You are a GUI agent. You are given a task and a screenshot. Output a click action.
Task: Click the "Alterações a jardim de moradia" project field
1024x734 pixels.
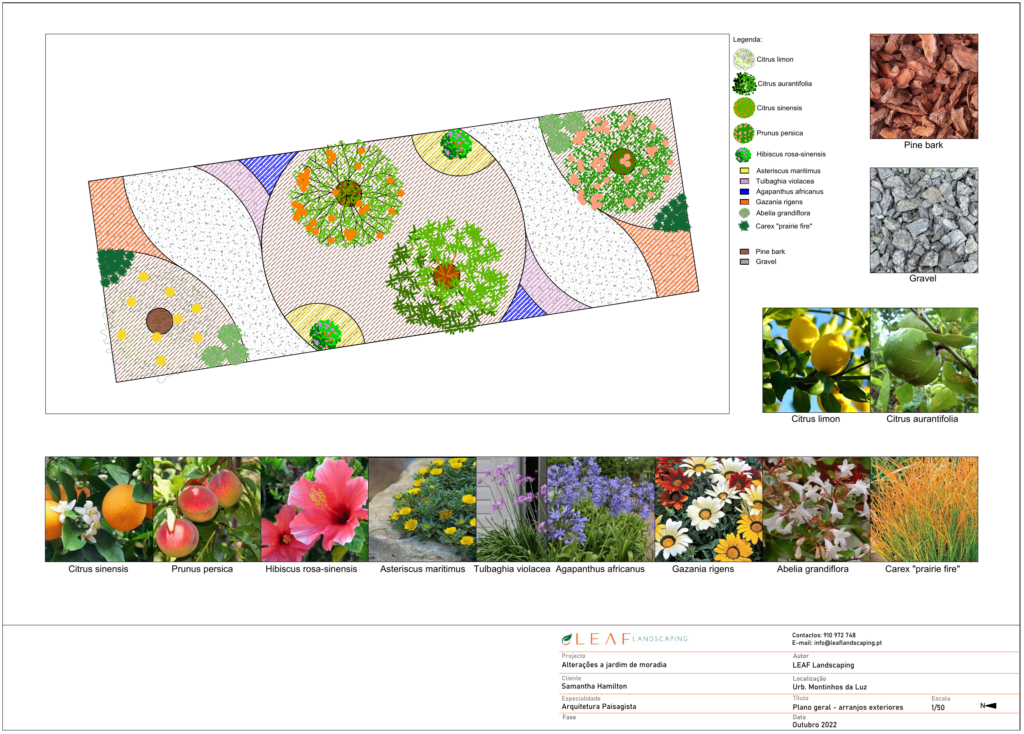[x=613, y=664]
